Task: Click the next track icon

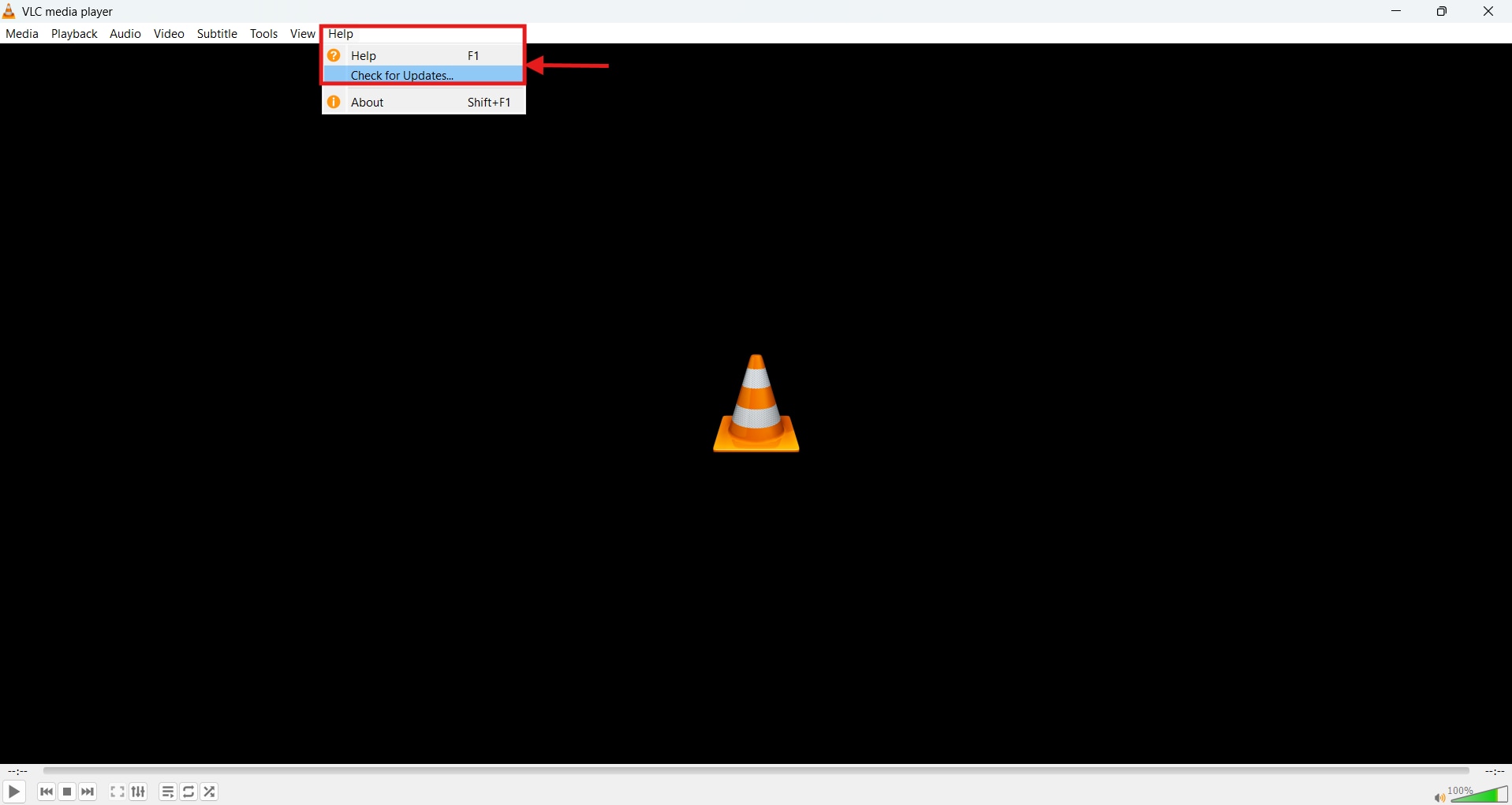Action: (x=88, y=792)
